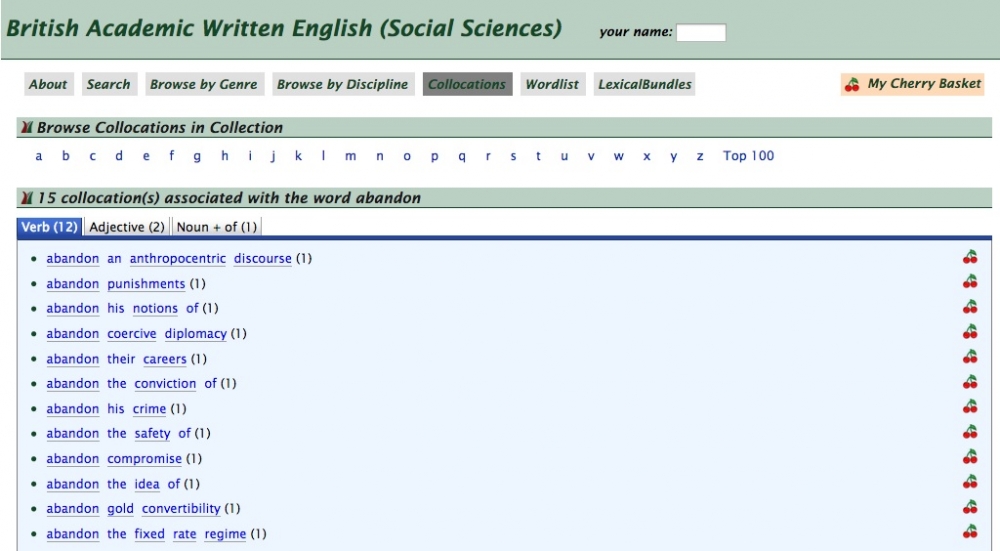Click the word 'diplomacy' link
Viewport: 1000px width, 551px height.
(x=196, y=334)
